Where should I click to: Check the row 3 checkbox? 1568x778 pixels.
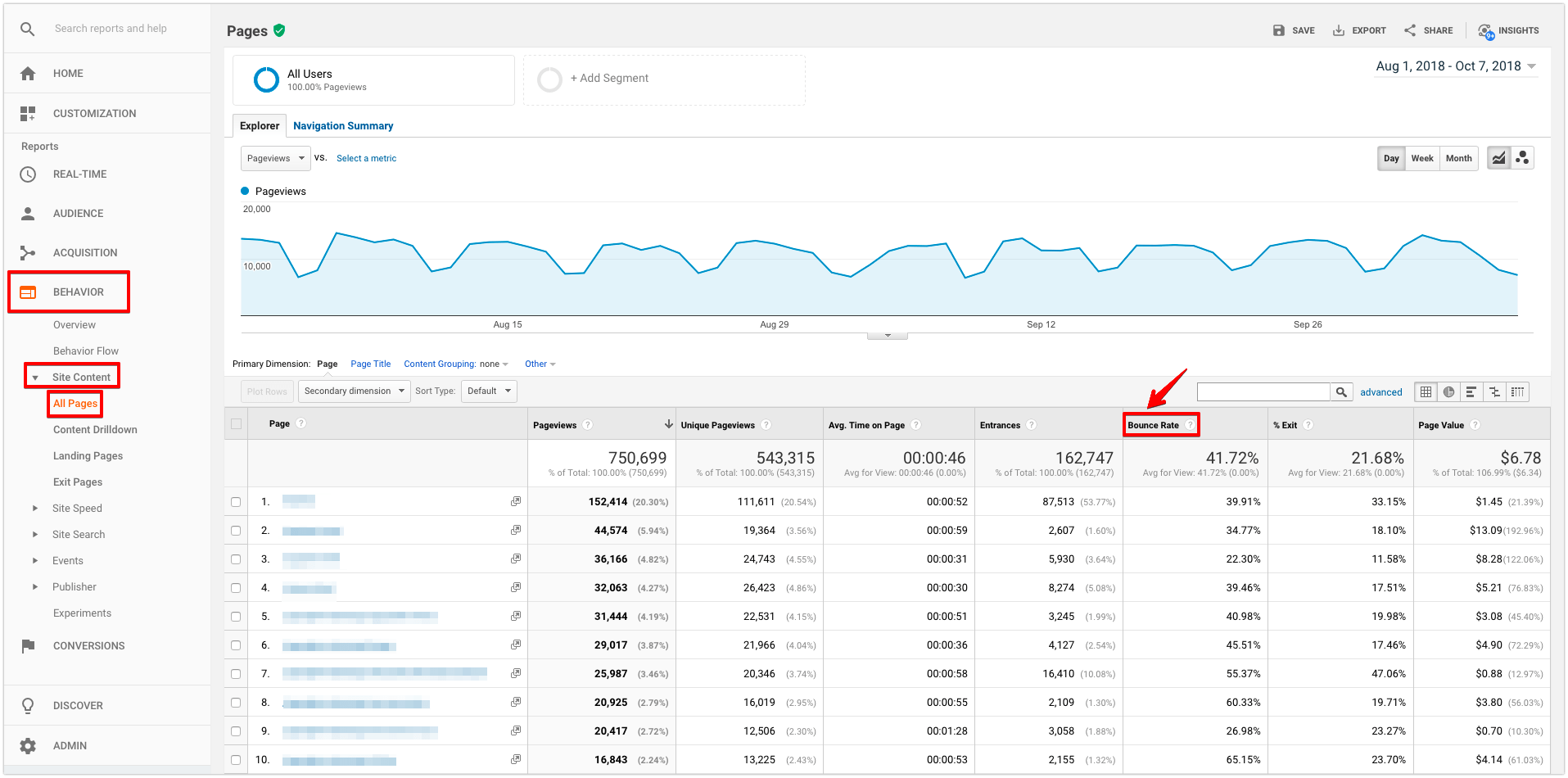(236, 559)
